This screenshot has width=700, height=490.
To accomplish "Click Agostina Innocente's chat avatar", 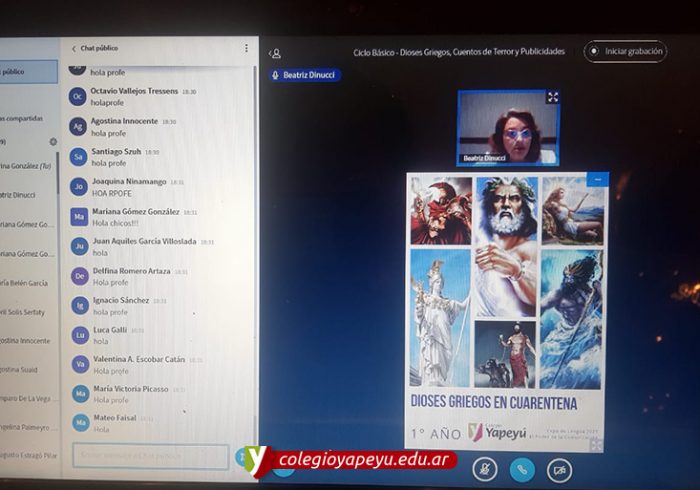I will (x=78, y=126).
